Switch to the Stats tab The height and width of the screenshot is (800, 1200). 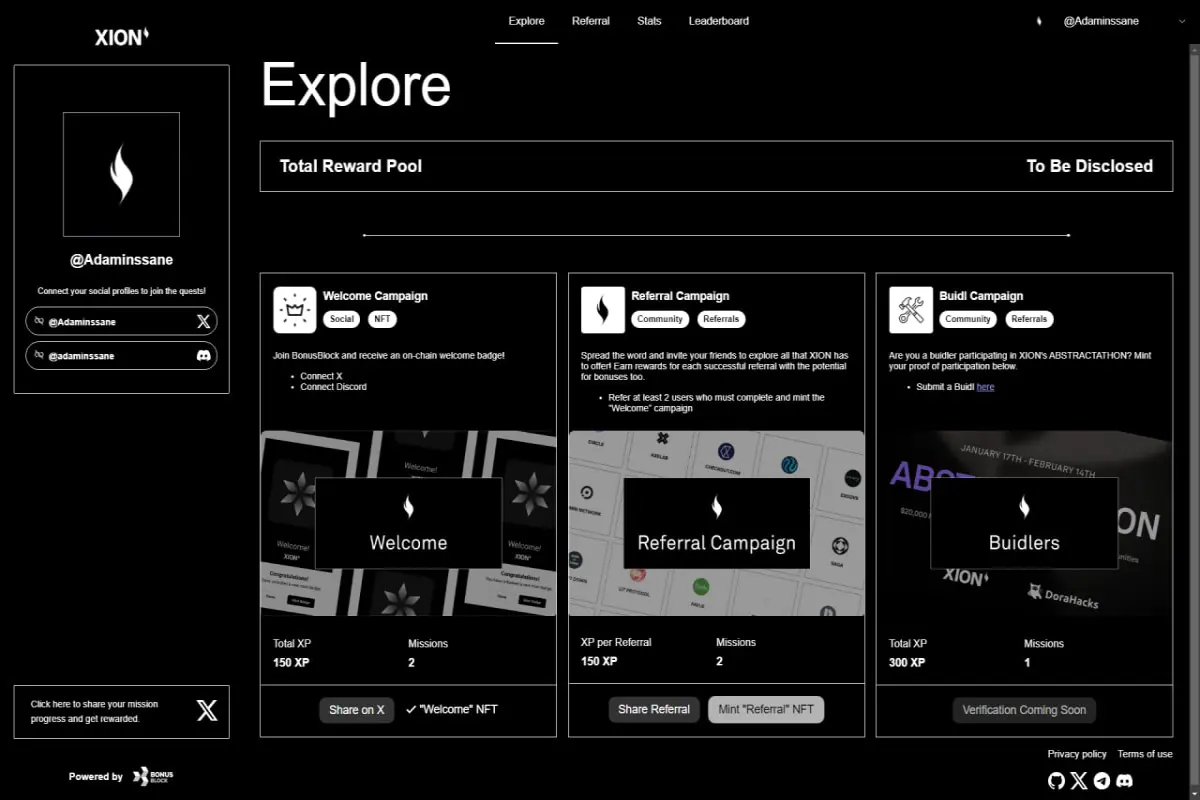pos(649,21)
